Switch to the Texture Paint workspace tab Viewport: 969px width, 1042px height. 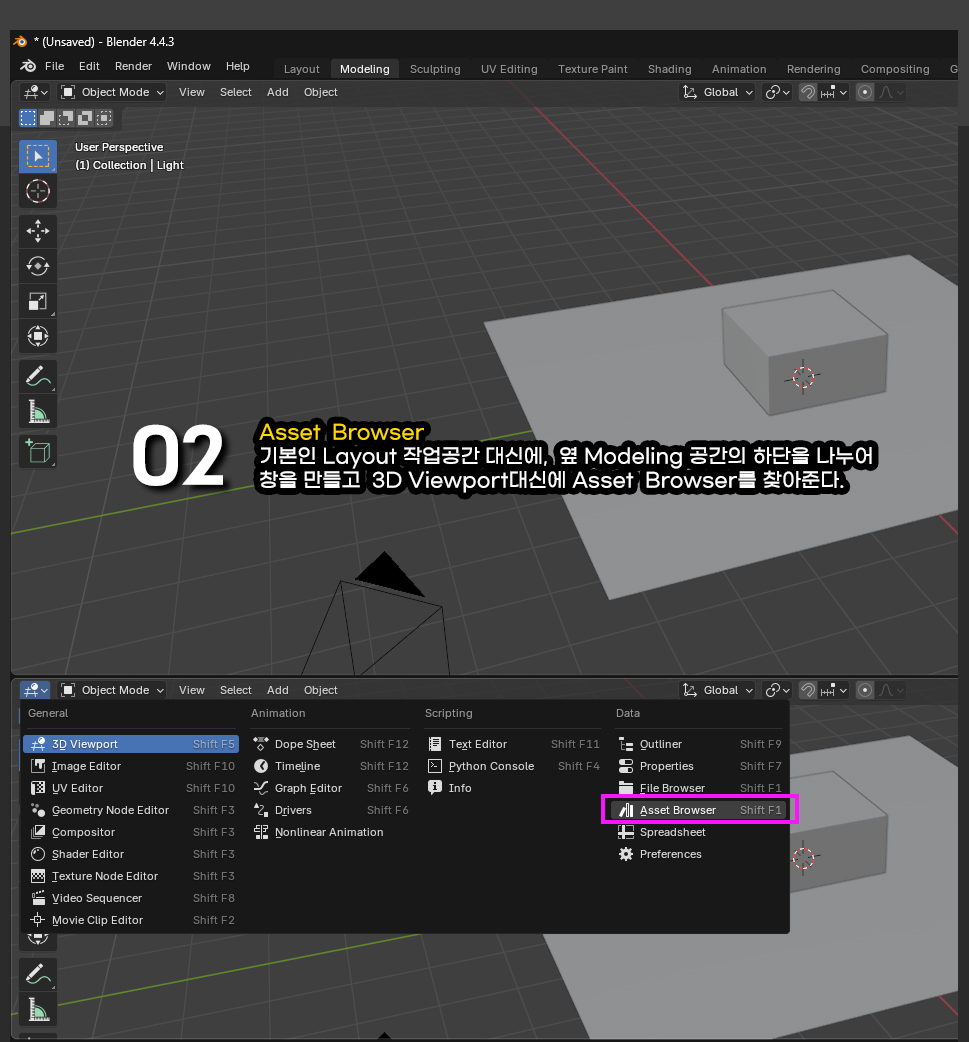tap(593, 69)
